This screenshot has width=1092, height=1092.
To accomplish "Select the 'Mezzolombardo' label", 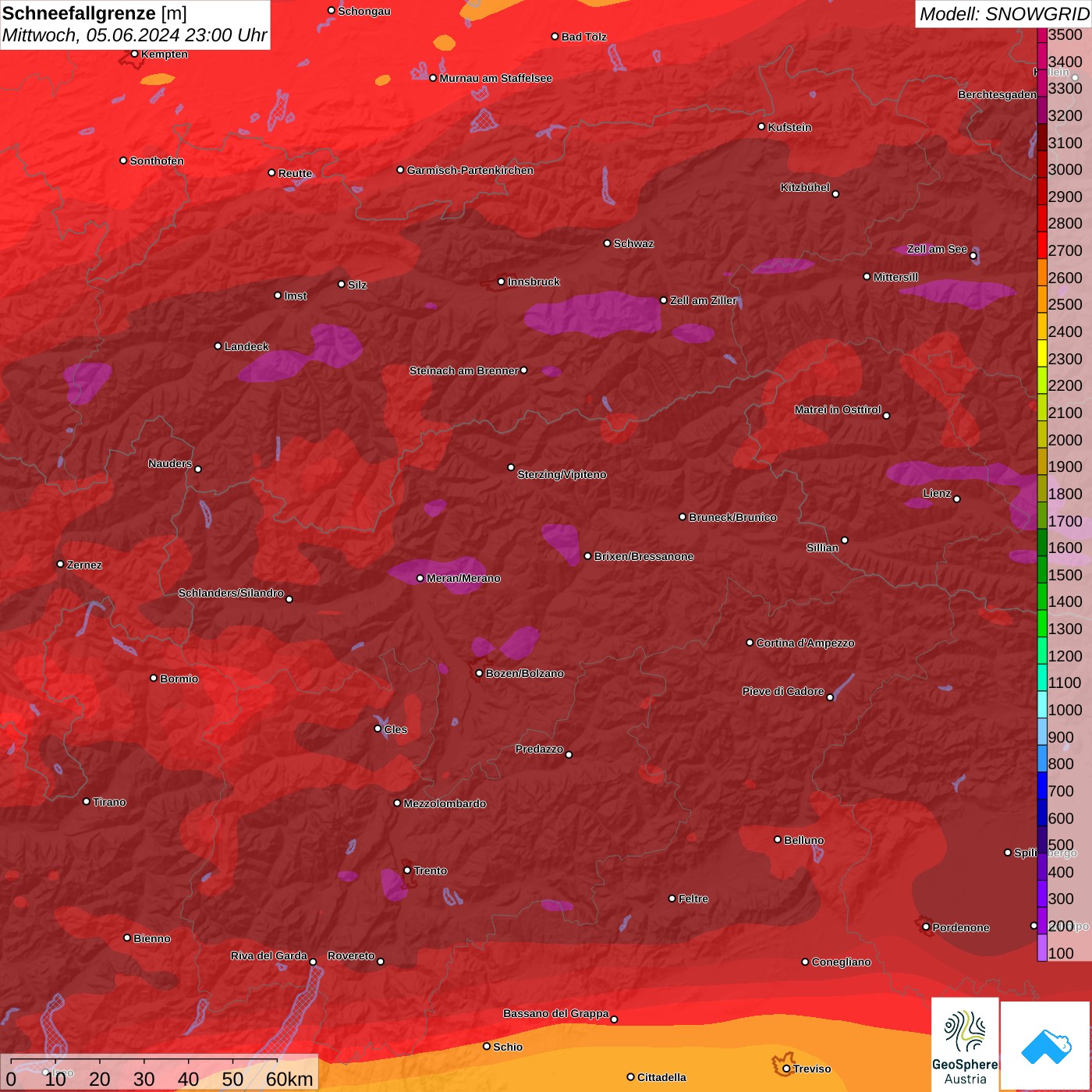I will (445, 803).
